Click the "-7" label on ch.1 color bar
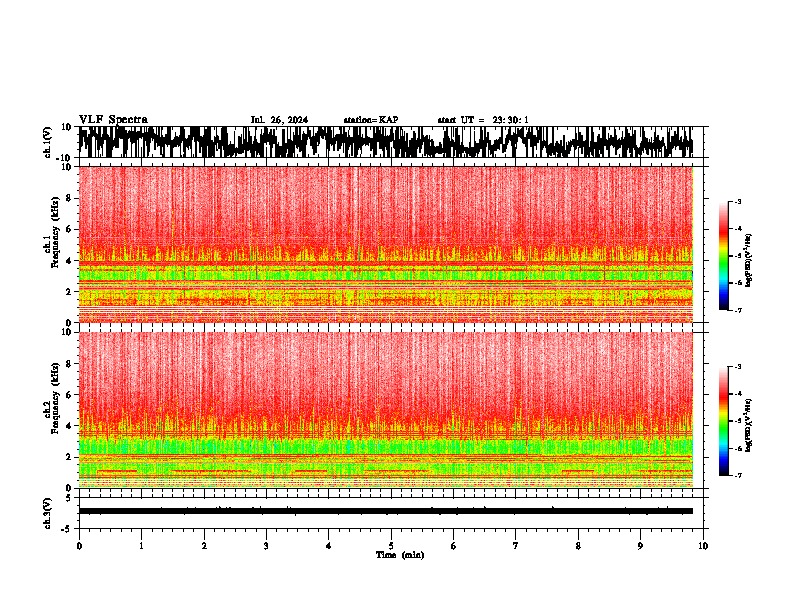792x612 pixels. pyautogui.click(x=738, y=310)
